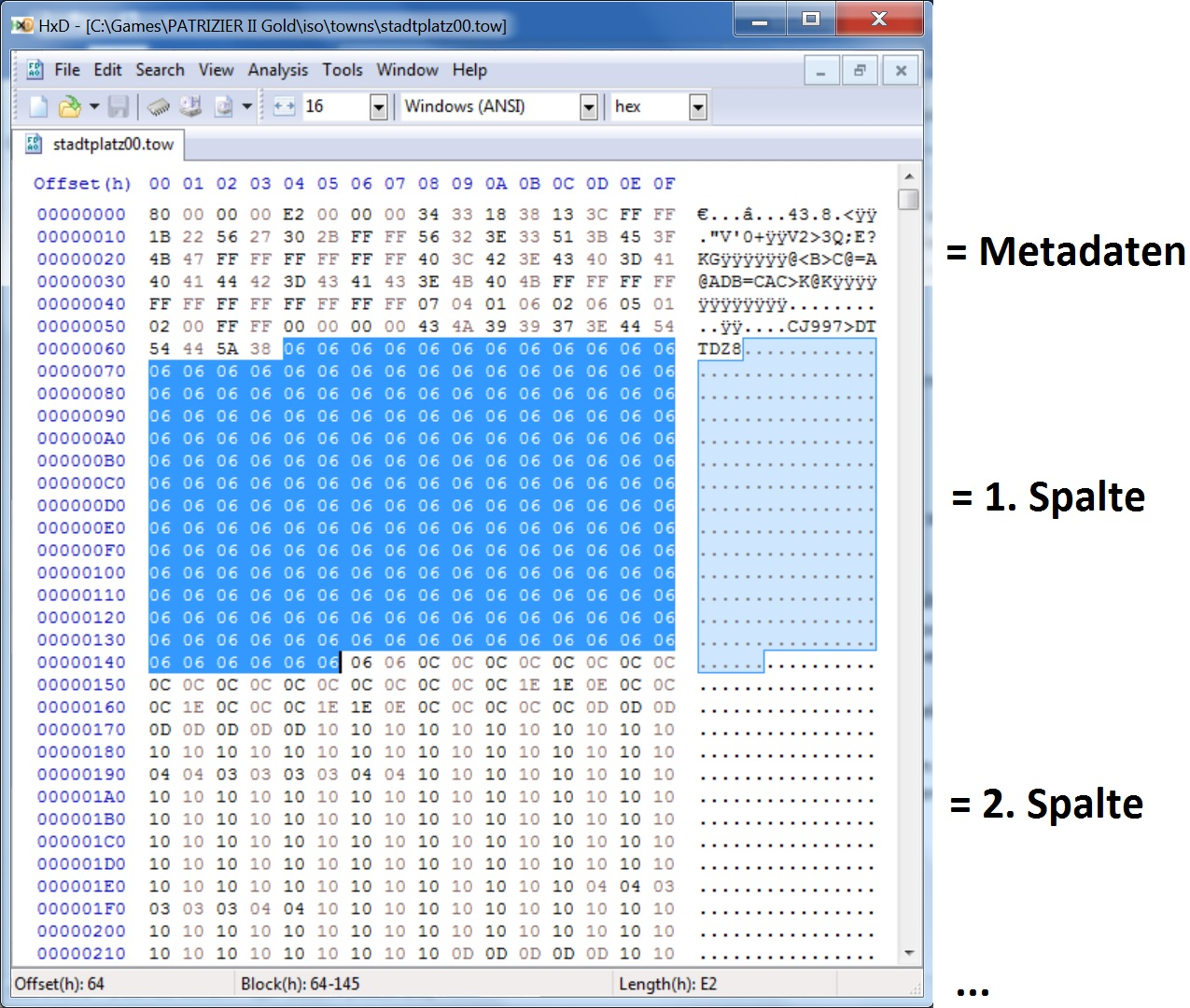Click the Offset(h): 64 status bar field

coord(121,984)
